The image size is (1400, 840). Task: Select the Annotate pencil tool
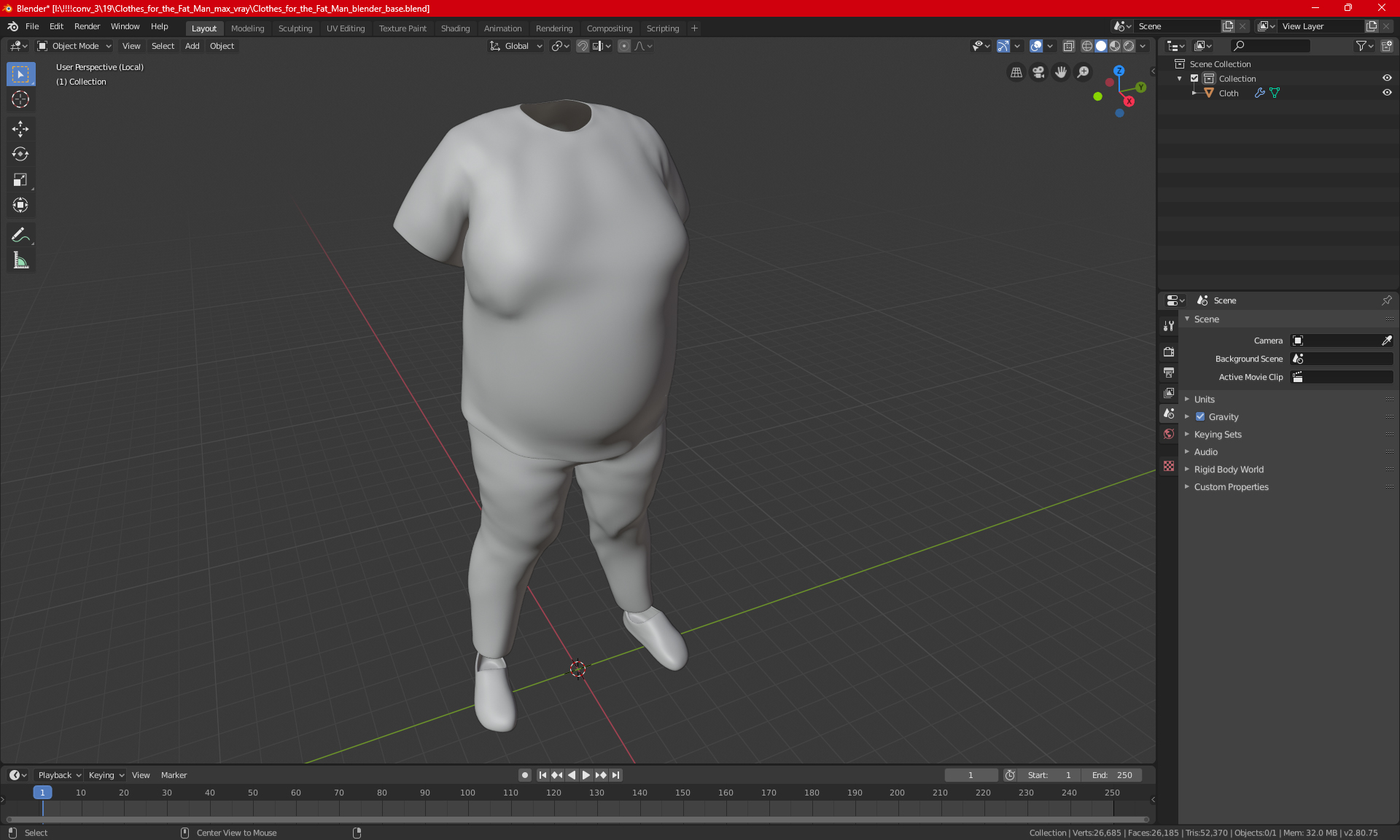point(20,235)
